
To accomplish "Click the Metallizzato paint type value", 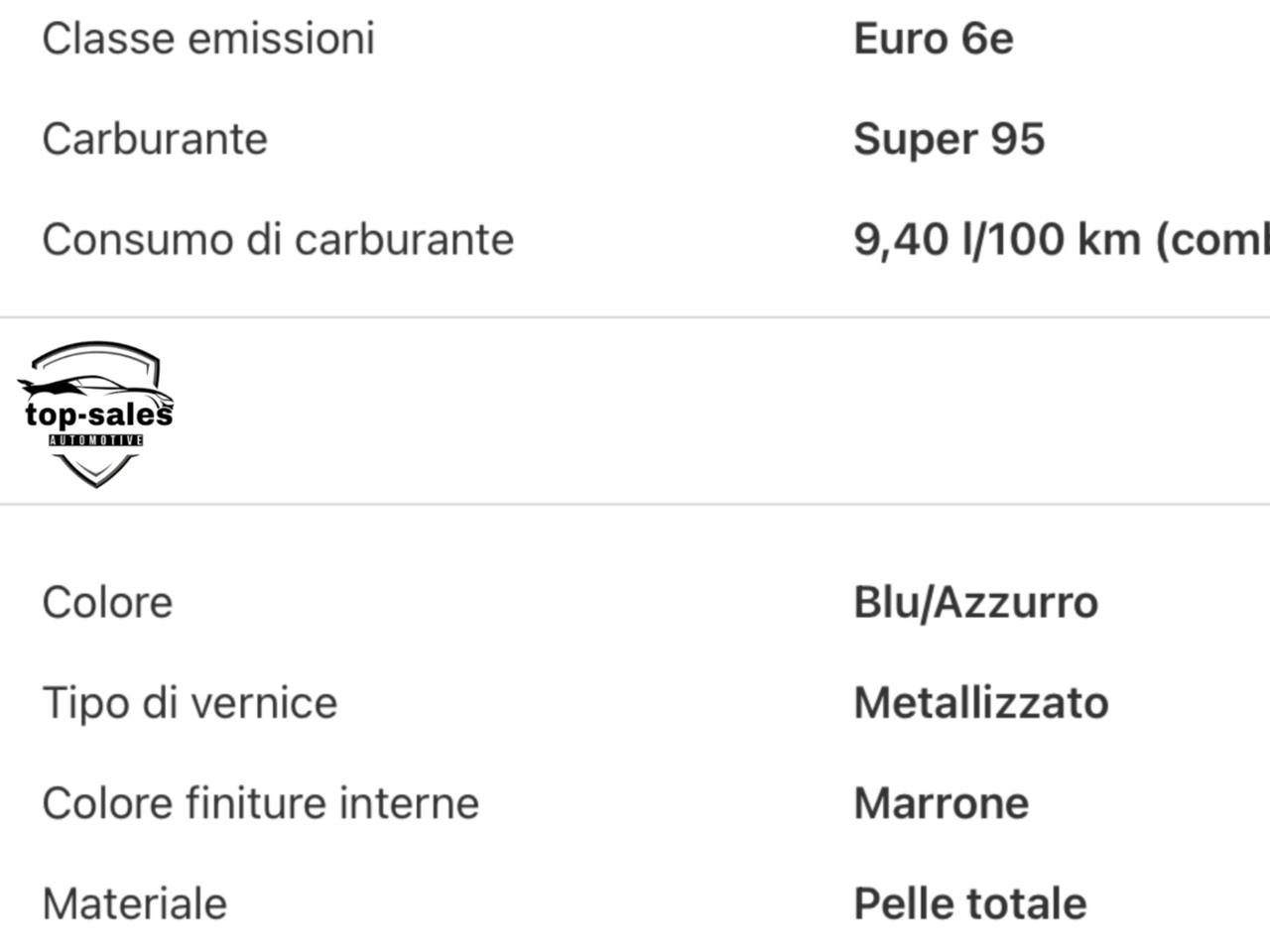I will point(980,702).
